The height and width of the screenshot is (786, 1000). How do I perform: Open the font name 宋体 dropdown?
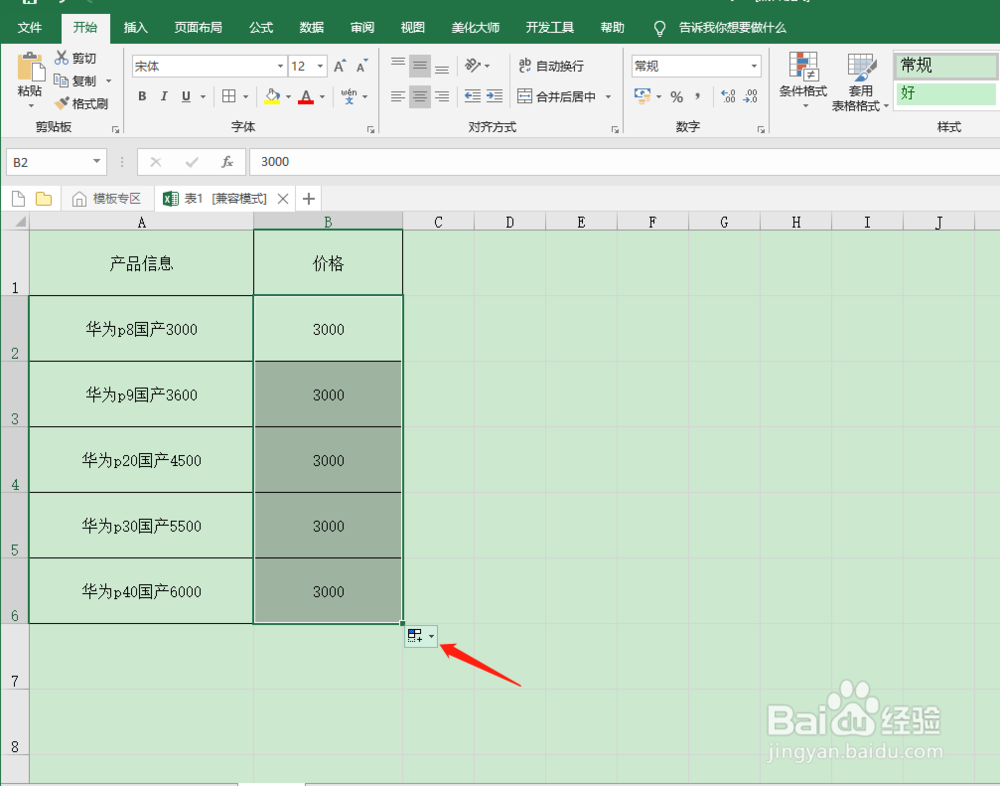click(280, 66)
